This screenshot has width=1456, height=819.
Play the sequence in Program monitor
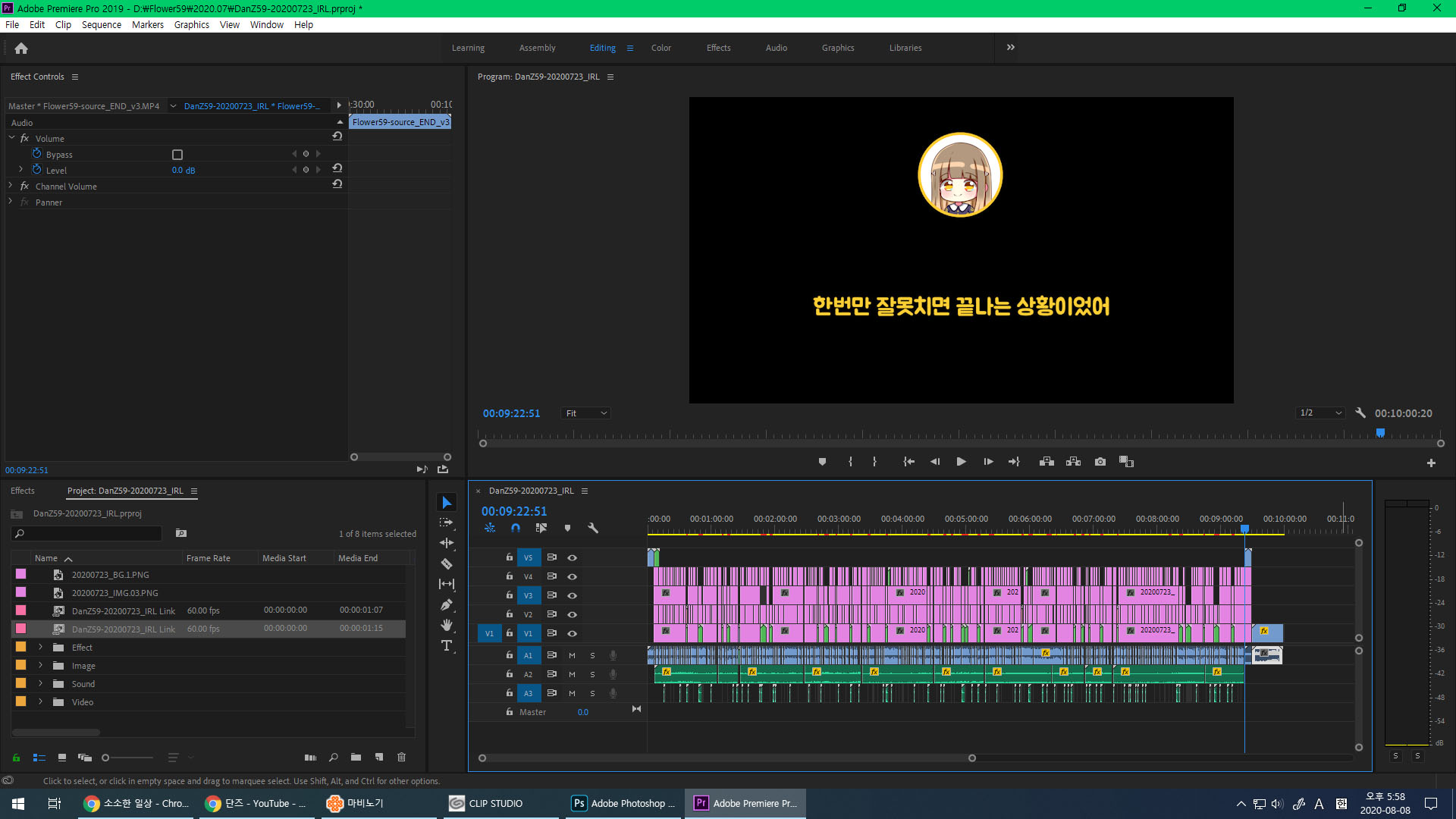961,462
